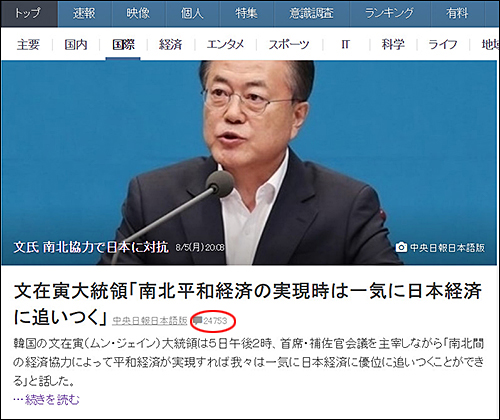Screen dimensions: 500x420
Task: Go to the 特集 tab
Action: (246, 14)
